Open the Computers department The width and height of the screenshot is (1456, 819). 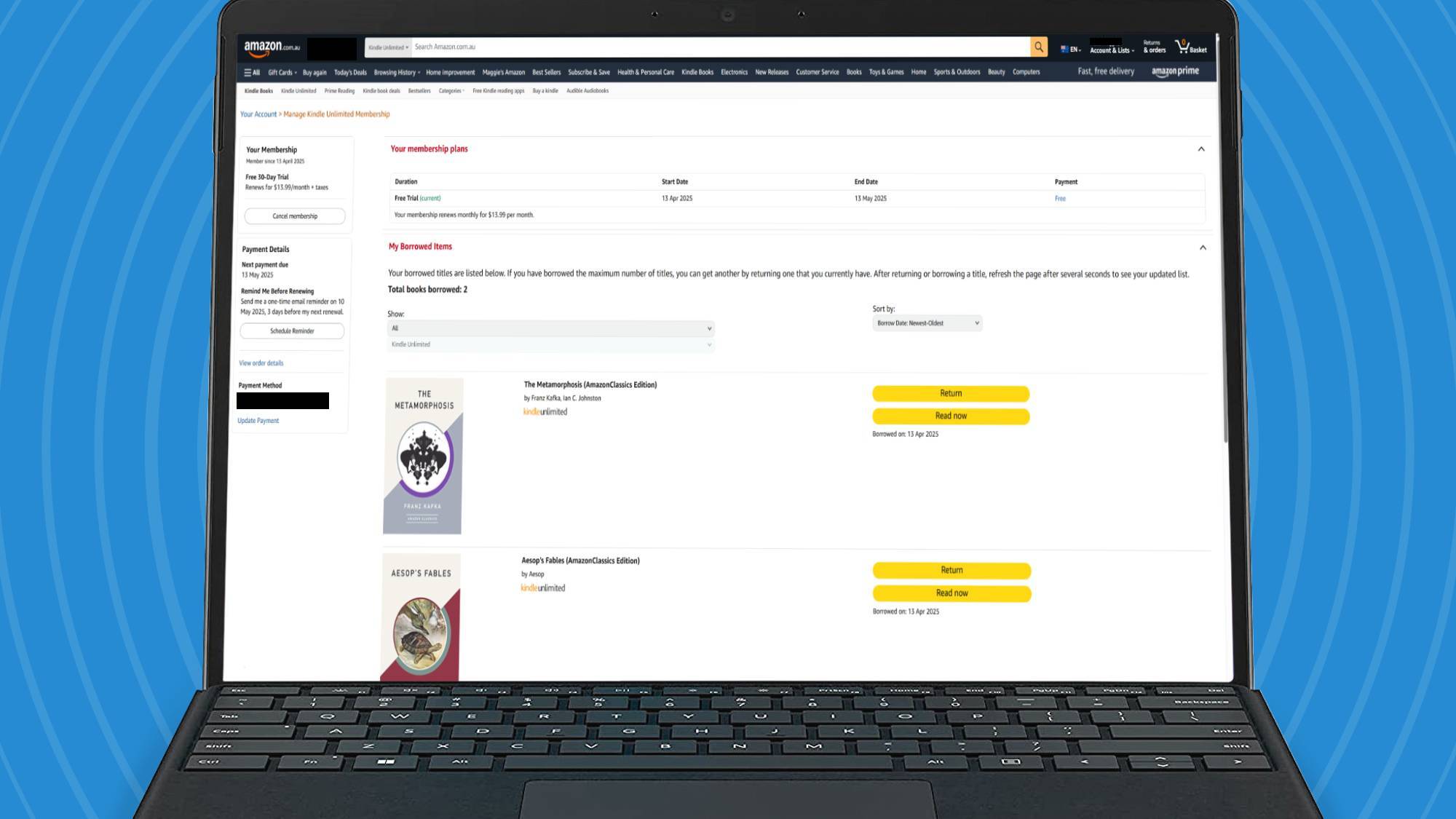[x=1026, y=72]
